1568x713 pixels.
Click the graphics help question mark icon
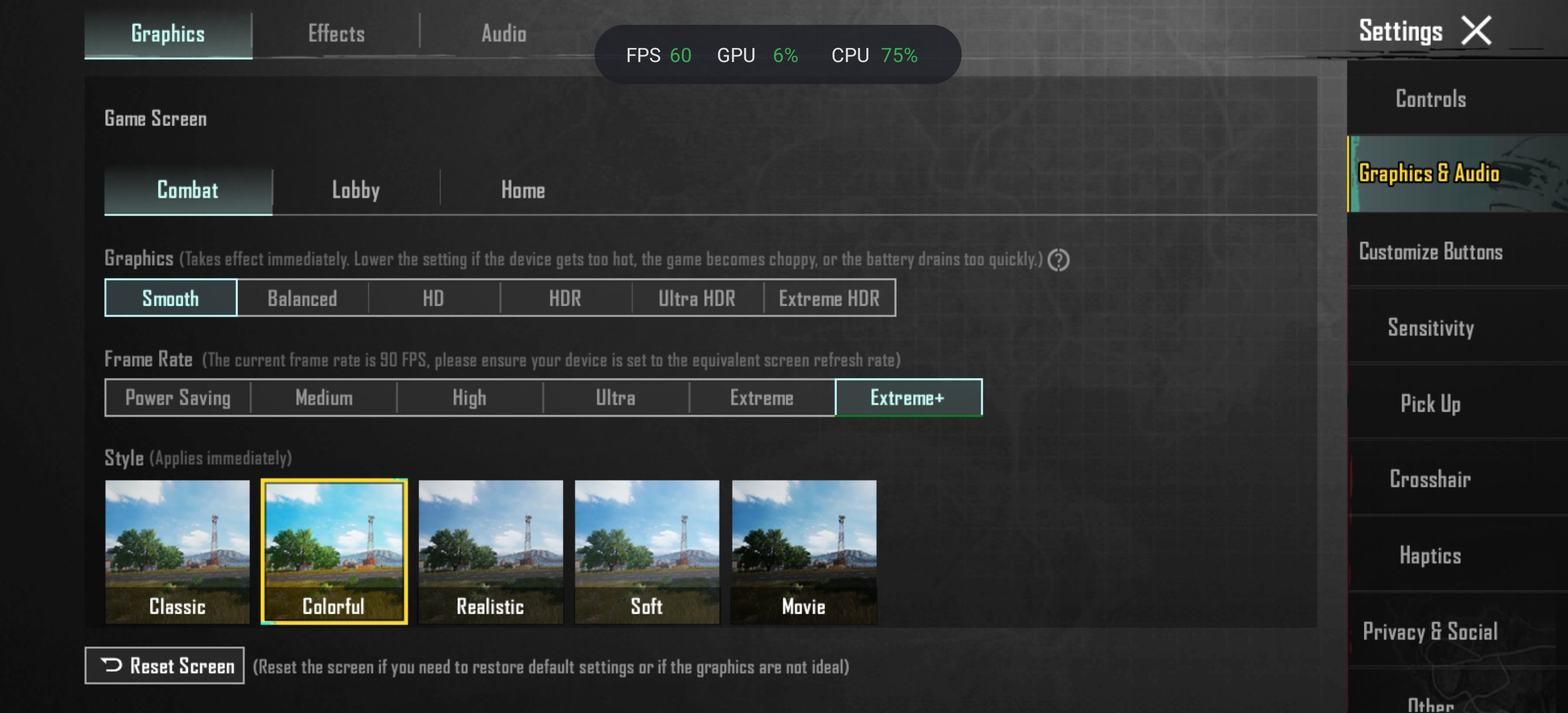pos(1058,261)
